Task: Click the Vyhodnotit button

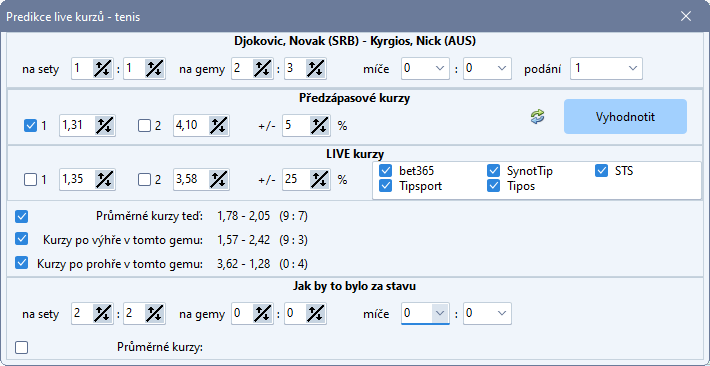Action: [625, 117]
